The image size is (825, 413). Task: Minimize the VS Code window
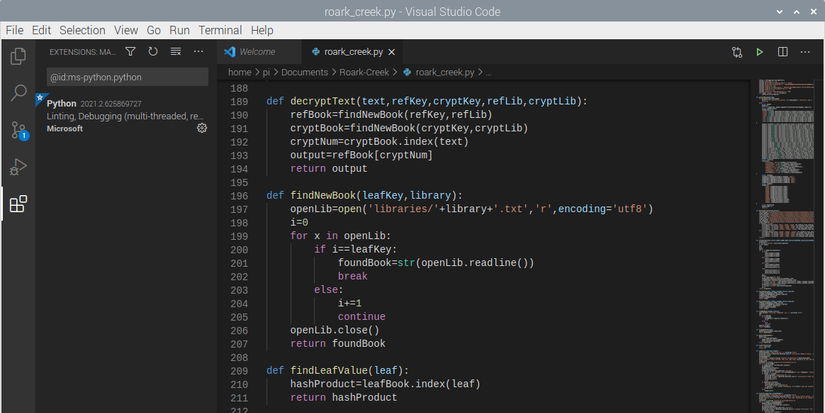coord(779,12)
